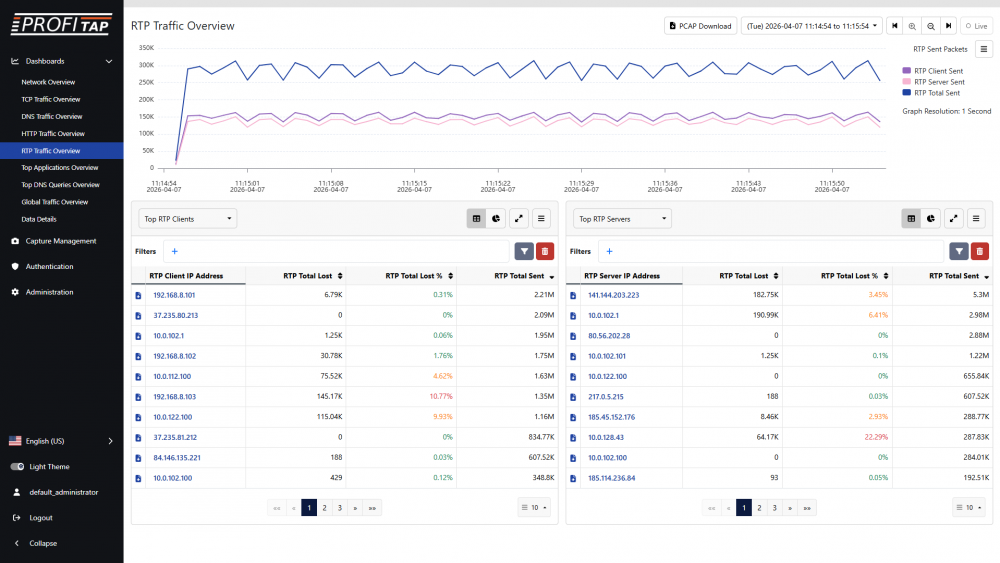Open Capture Management in the sidebar
1000x563 pixels.
(x=60, y=241)
